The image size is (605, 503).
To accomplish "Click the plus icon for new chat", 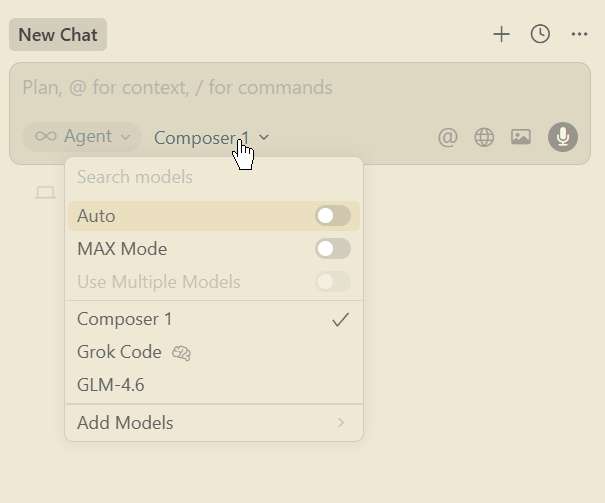I will pos(501,34).
